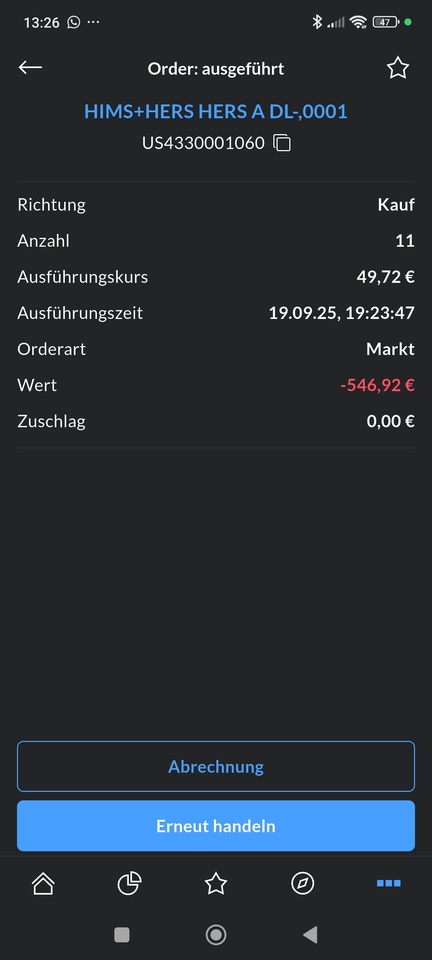Tap Erneut handeln button

click(x=216, y=826)
